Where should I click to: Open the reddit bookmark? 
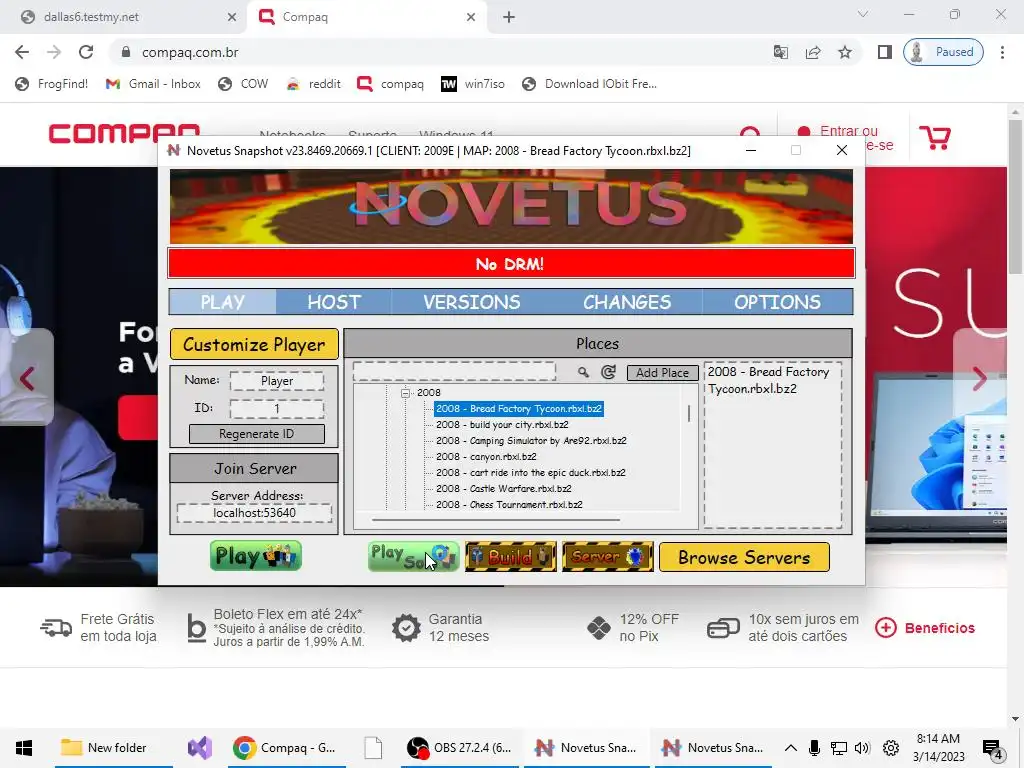314,84
